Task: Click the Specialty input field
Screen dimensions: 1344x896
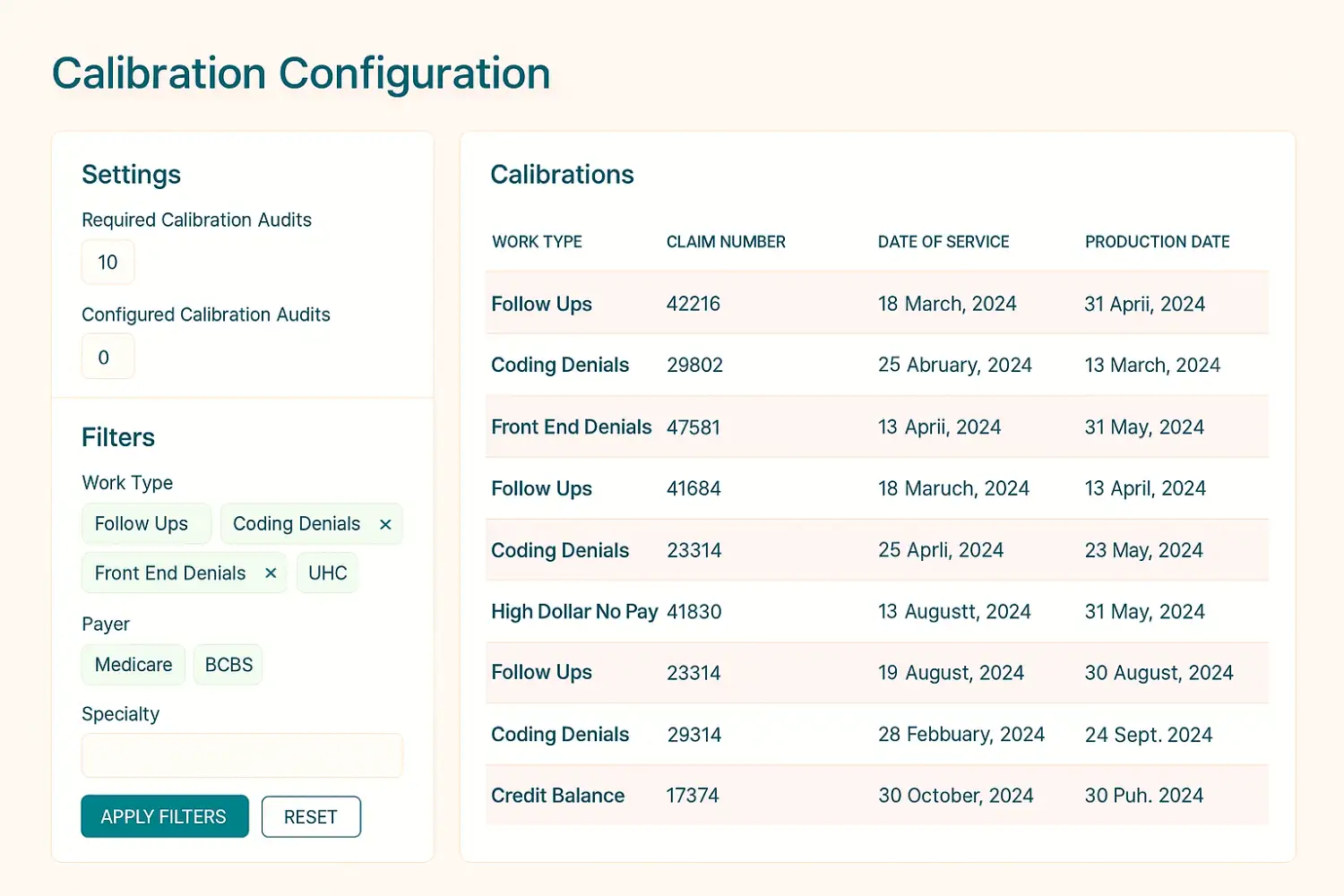Action: [242, 755]
